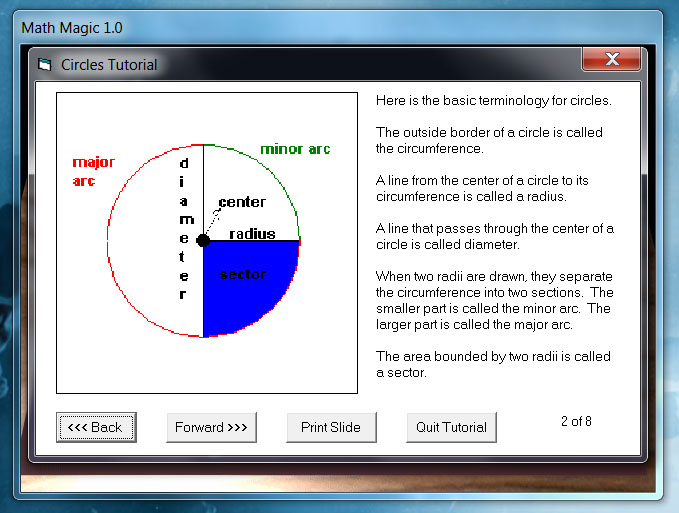This screenshot has width=679, height=513.
Task: Click the circumference definition paragraph
Action: click(489, 140)
